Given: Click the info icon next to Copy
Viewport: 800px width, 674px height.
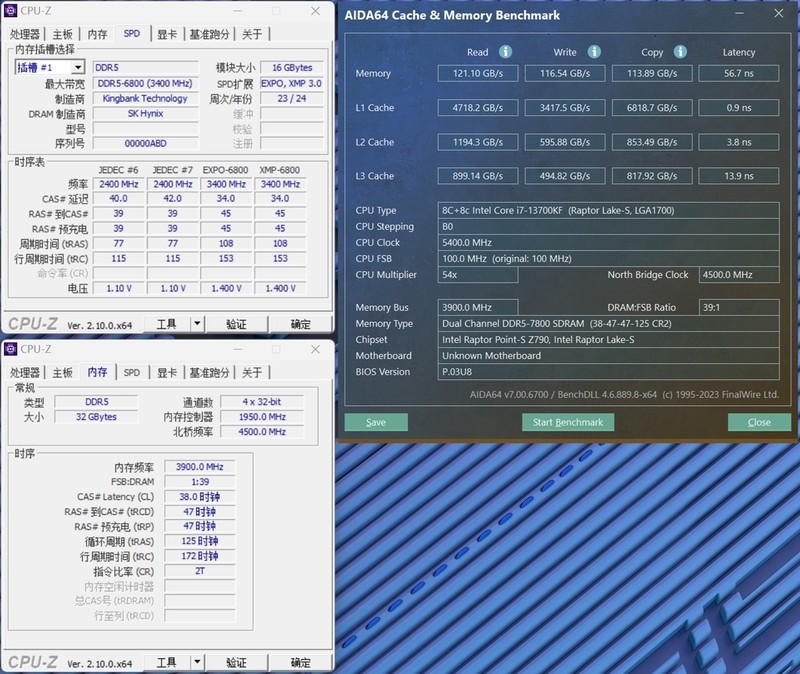Looking at the screenshot, I should (680, 52).
